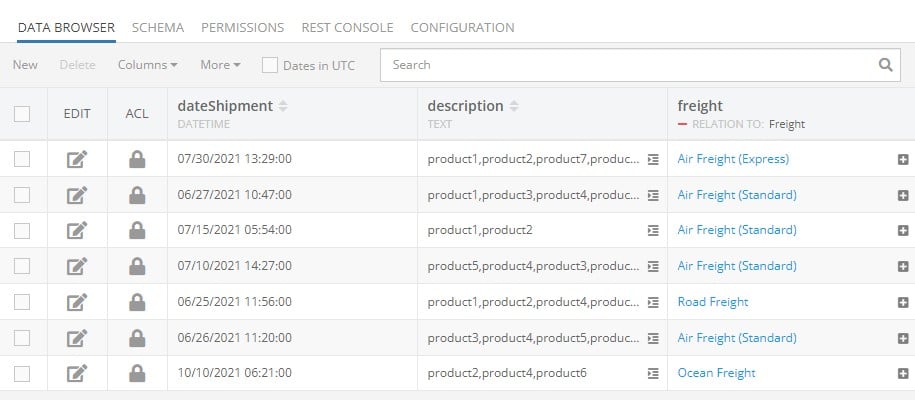Click the search magnifier icon
Viewport: 915px width, 400px height.
pyautogui.click(x=885, y=65)
